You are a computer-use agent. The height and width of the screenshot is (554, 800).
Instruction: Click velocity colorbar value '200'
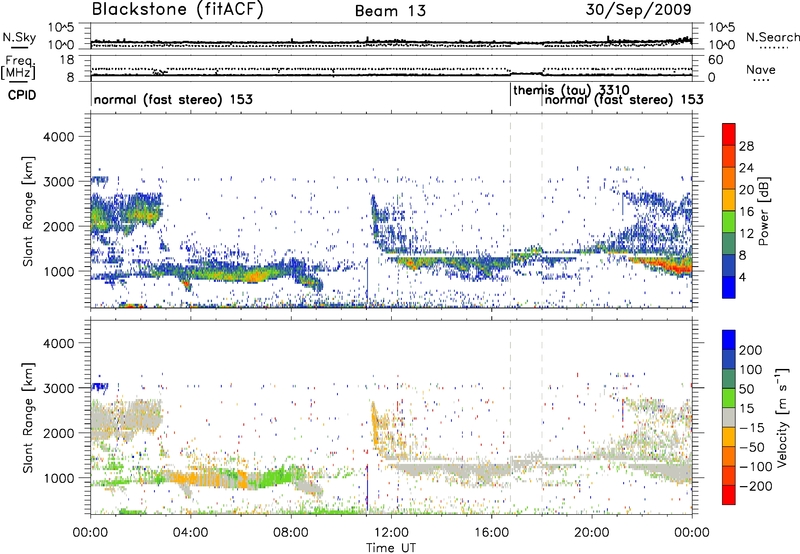click(x=751, y=350)
